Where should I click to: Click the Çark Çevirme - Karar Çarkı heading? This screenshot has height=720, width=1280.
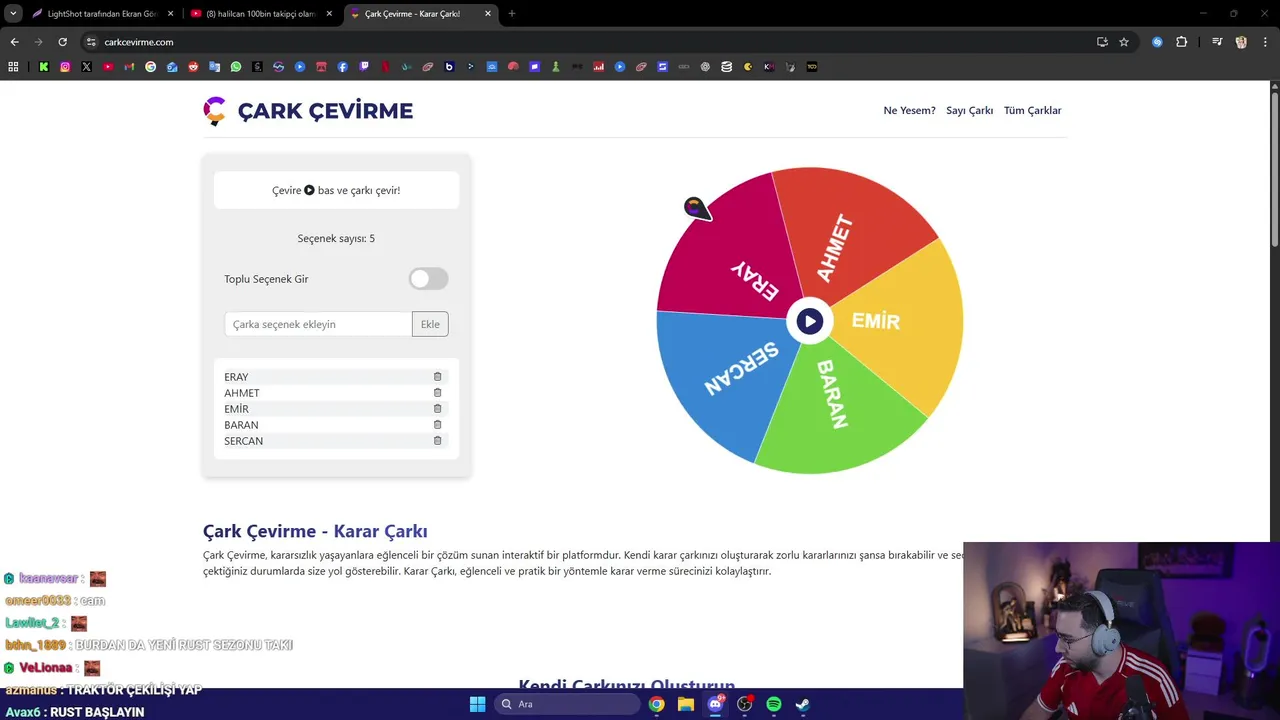[315, 531]
